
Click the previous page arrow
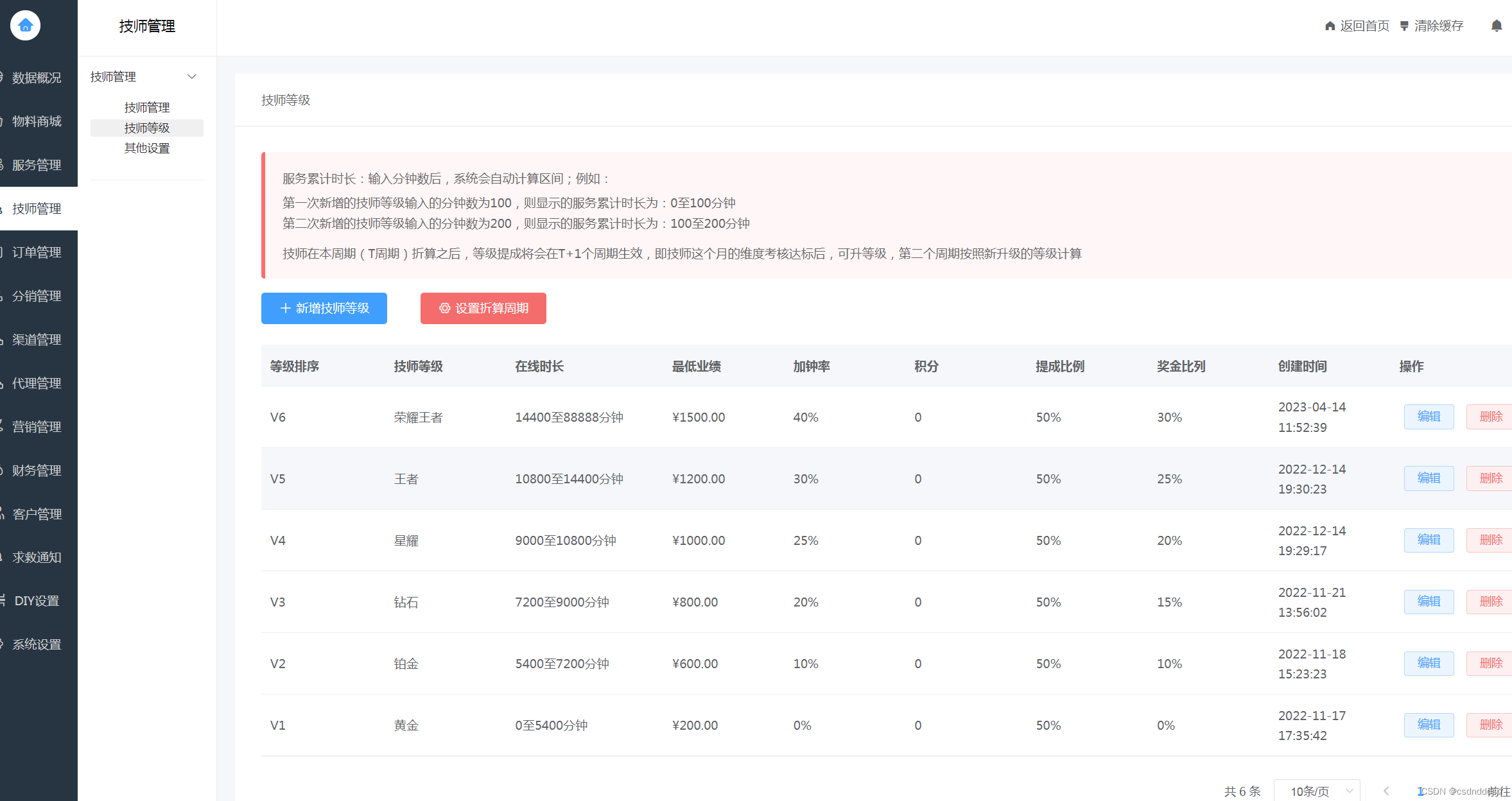(1386, 791)
